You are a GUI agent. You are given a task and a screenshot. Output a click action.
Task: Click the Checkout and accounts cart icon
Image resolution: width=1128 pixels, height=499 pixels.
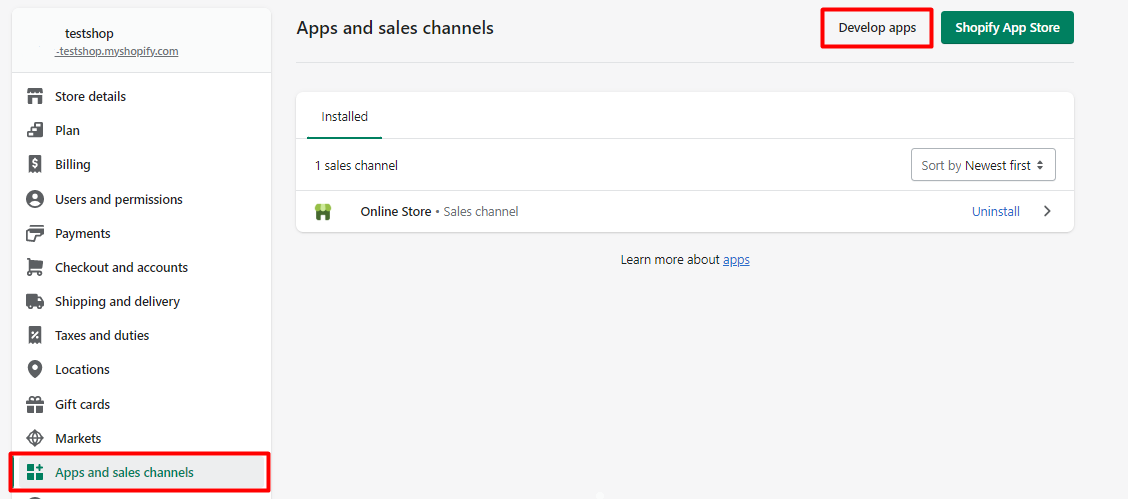[35, 267]
